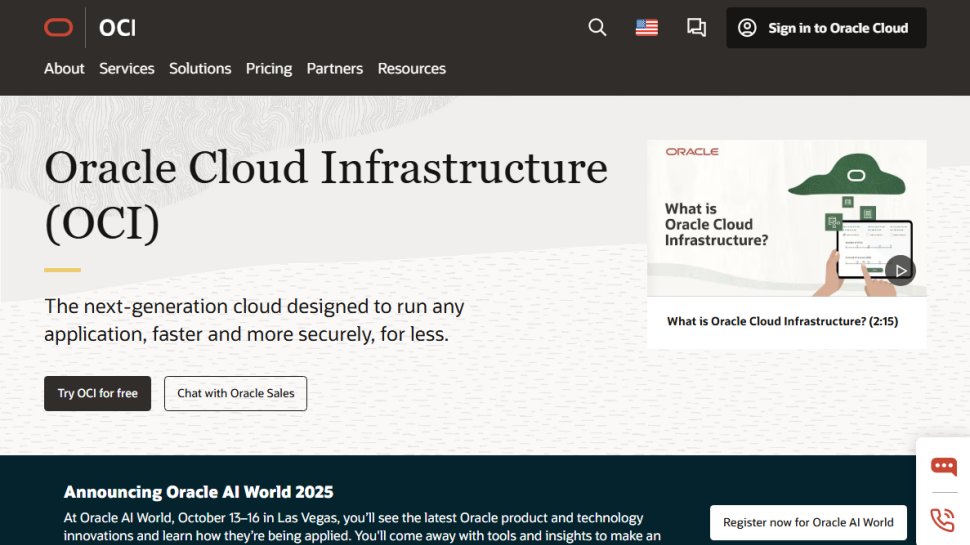
Task: Open the Partners menu
Action: [x=335, y=69]
